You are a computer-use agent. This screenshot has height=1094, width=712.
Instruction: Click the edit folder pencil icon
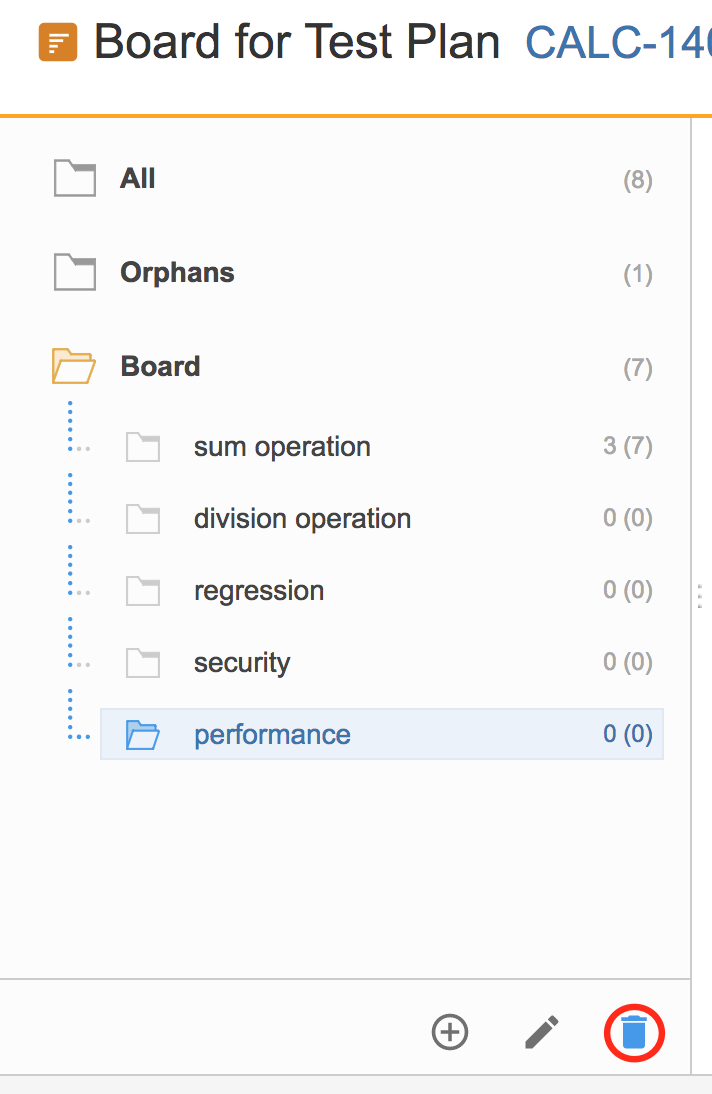click(x=542, y=1032)
